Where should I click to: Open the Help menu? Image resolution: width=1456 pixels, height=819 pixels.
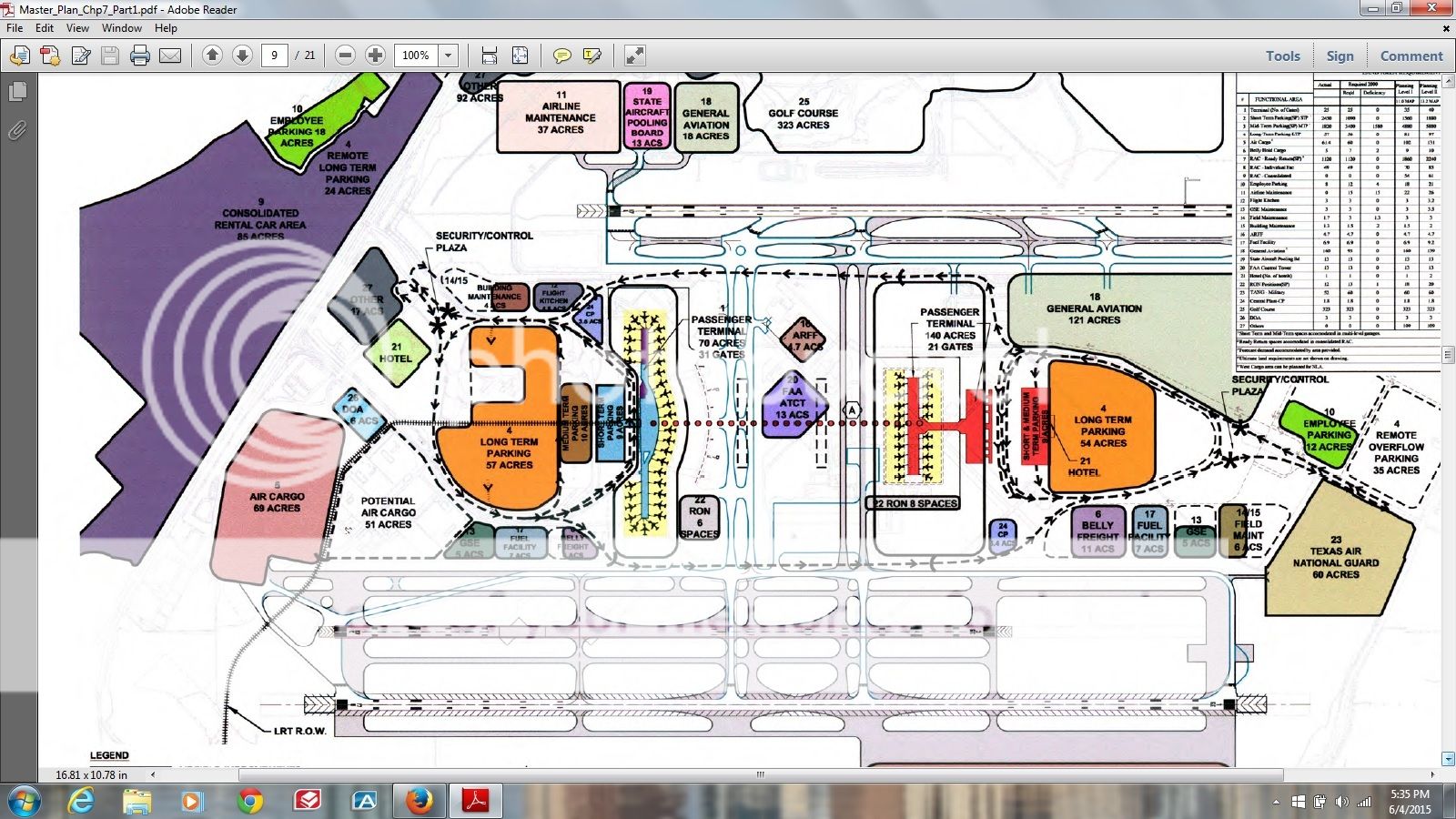click(166, 28)
